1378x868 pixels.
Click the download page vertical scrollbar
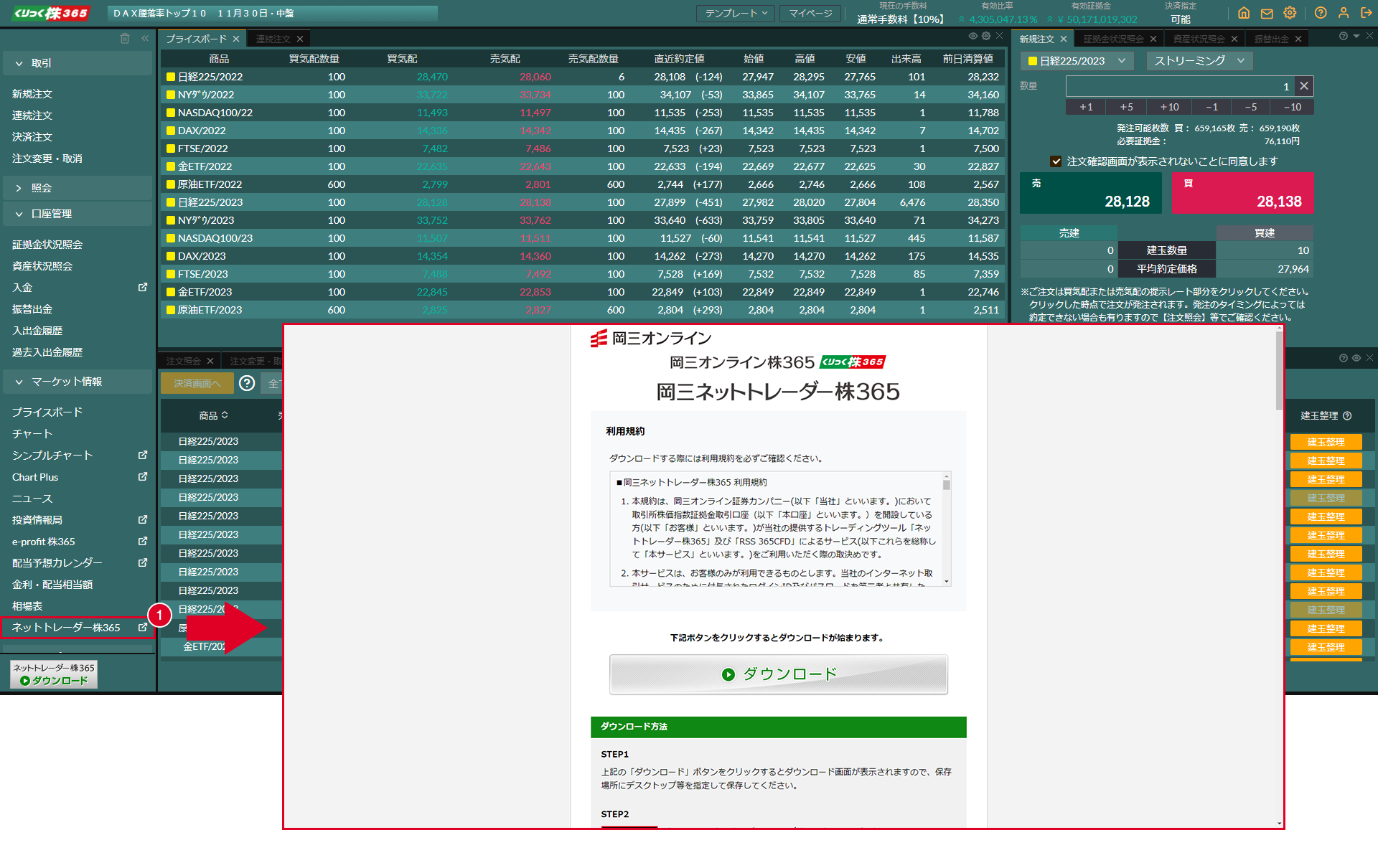pyautogui.click(x=1279, y=370)
